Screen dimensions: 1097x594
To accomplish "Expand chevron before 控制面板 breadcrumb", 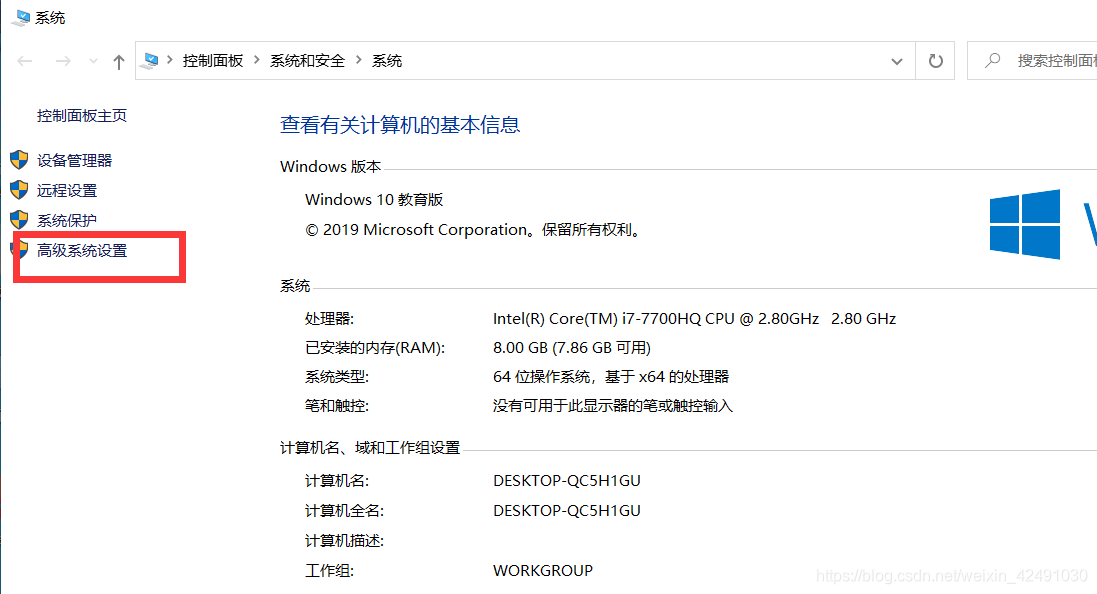I will coord(170,61).
